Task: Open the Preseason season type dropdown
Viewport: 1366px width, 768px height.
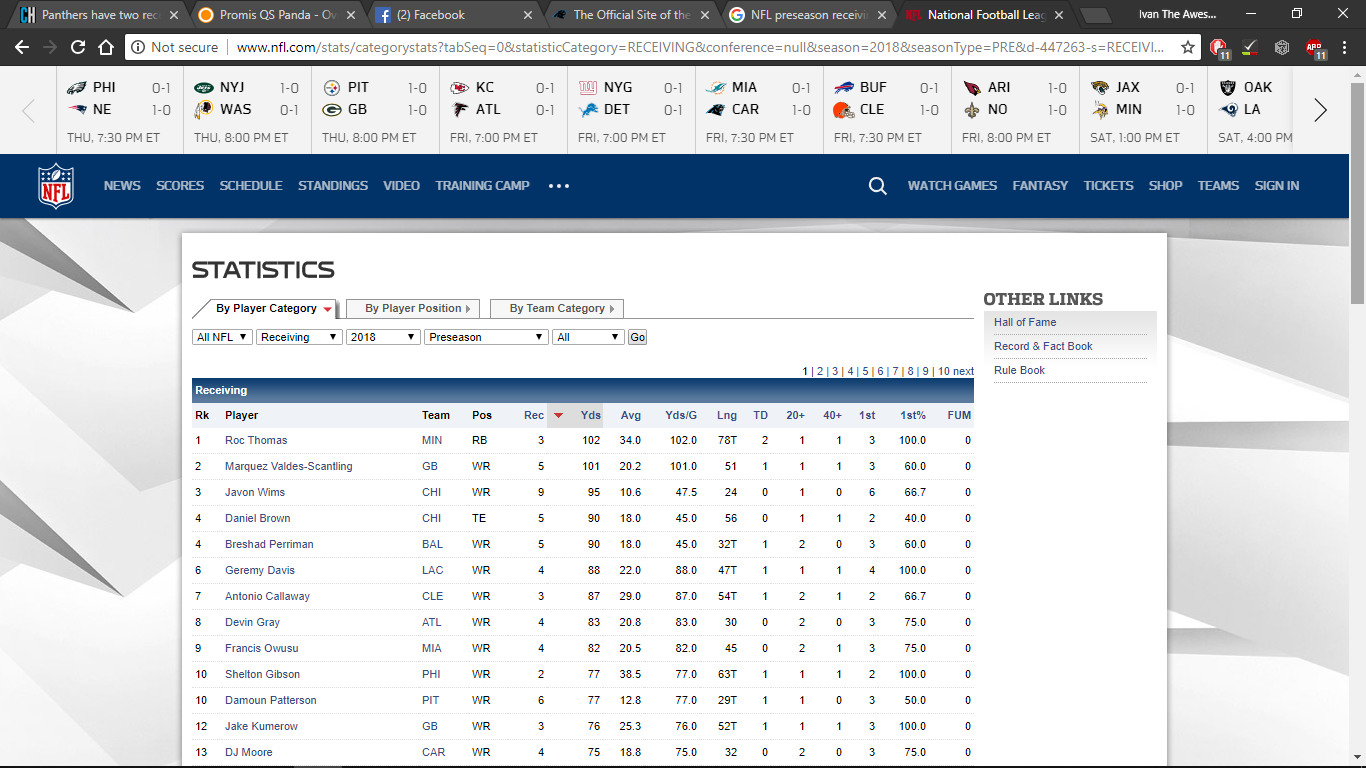Action: tap(486, 337)
